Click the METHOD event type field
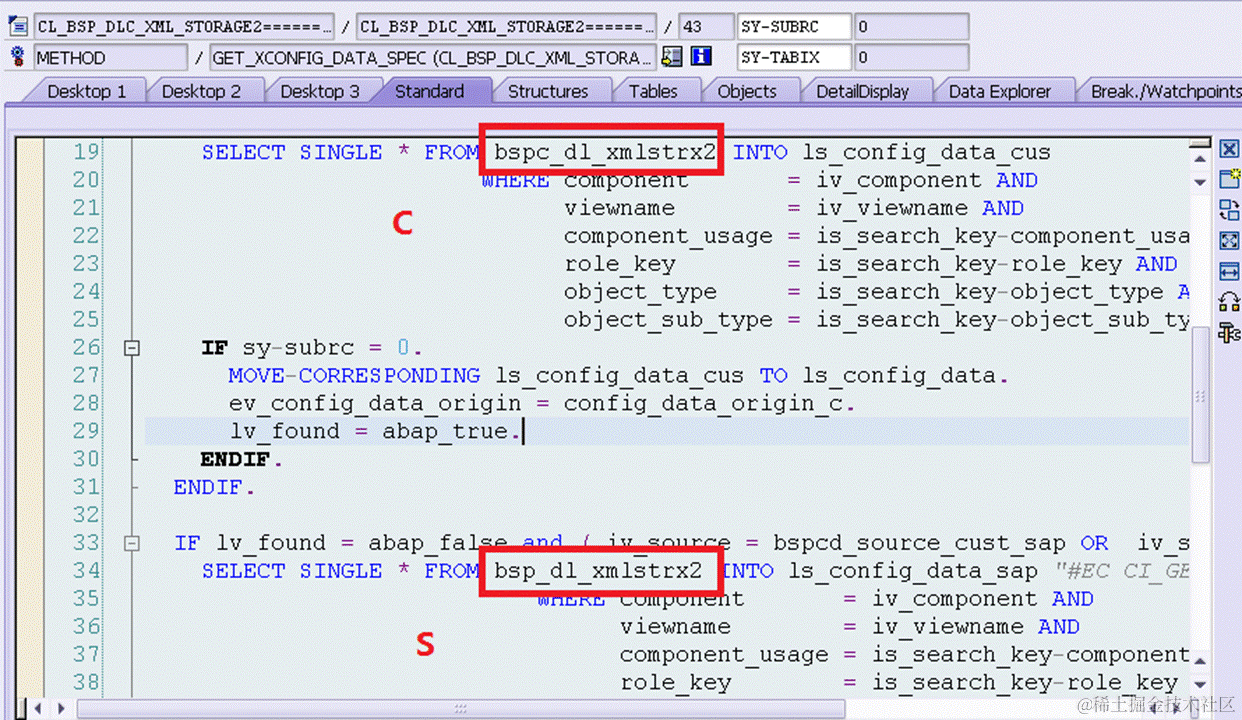The image size is (1242, 720). (110, 57)
